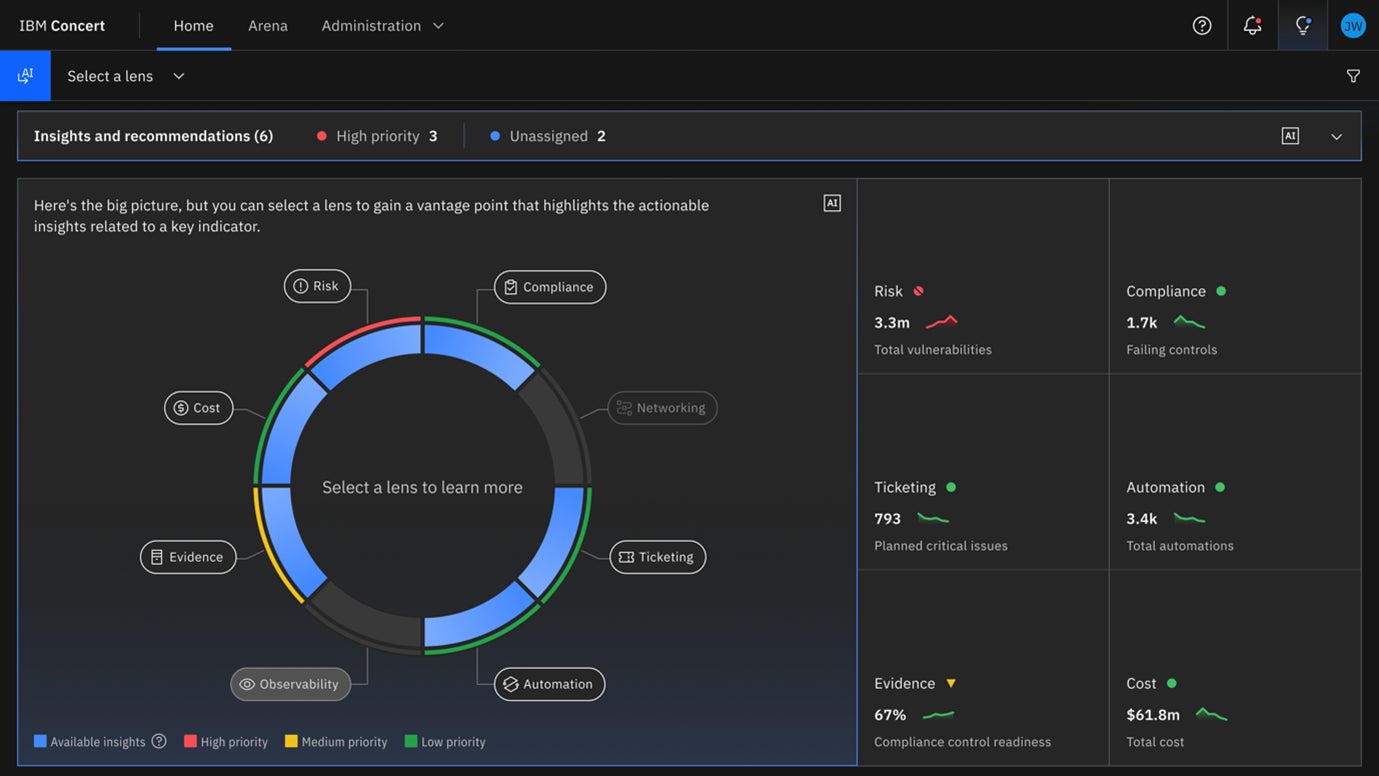Click the blue lens view icon
The height and width of the screenshot is (776, 1379).
[x=25, y=76]
